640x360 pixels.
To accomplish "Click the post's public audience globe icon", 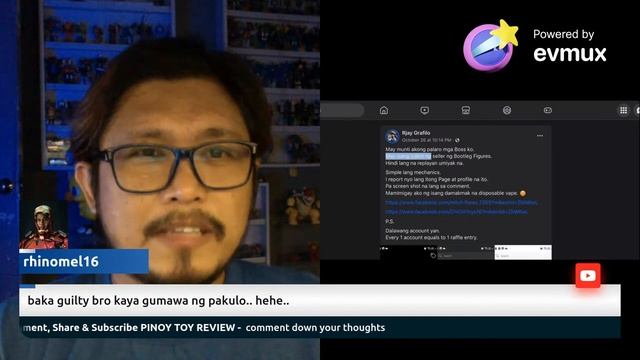I will 457,140.
